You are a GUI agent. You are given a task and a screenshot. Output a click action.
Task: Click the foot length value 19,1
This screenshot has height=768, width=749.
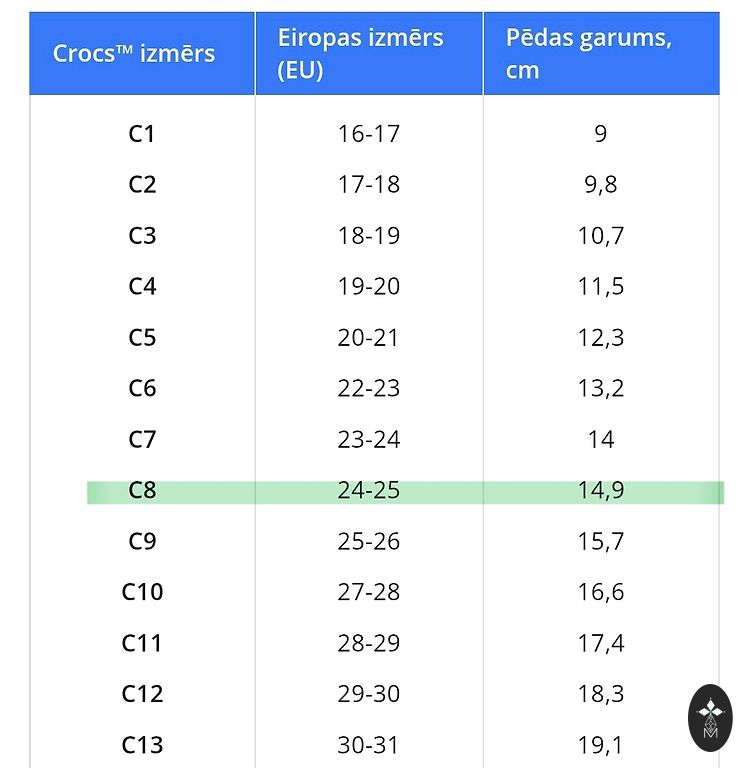(x=600, y=745)
